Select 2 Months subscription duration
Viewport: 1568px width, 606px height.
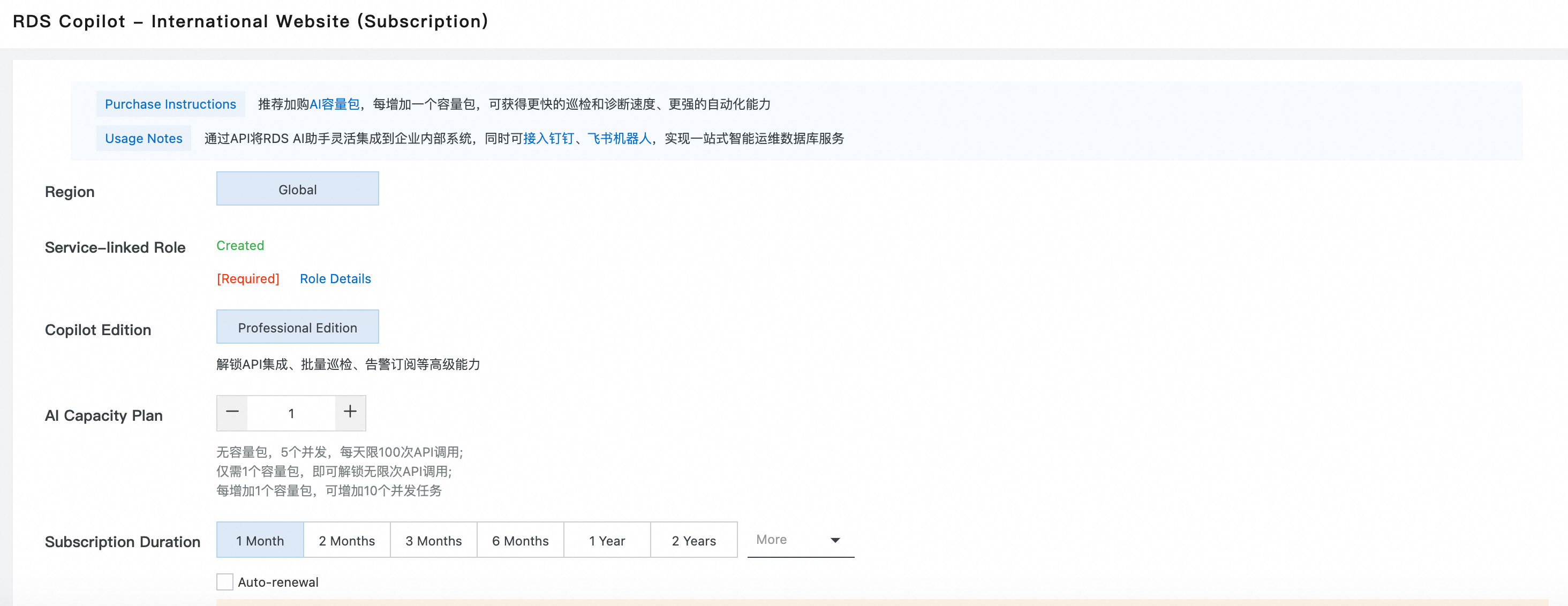346,540
